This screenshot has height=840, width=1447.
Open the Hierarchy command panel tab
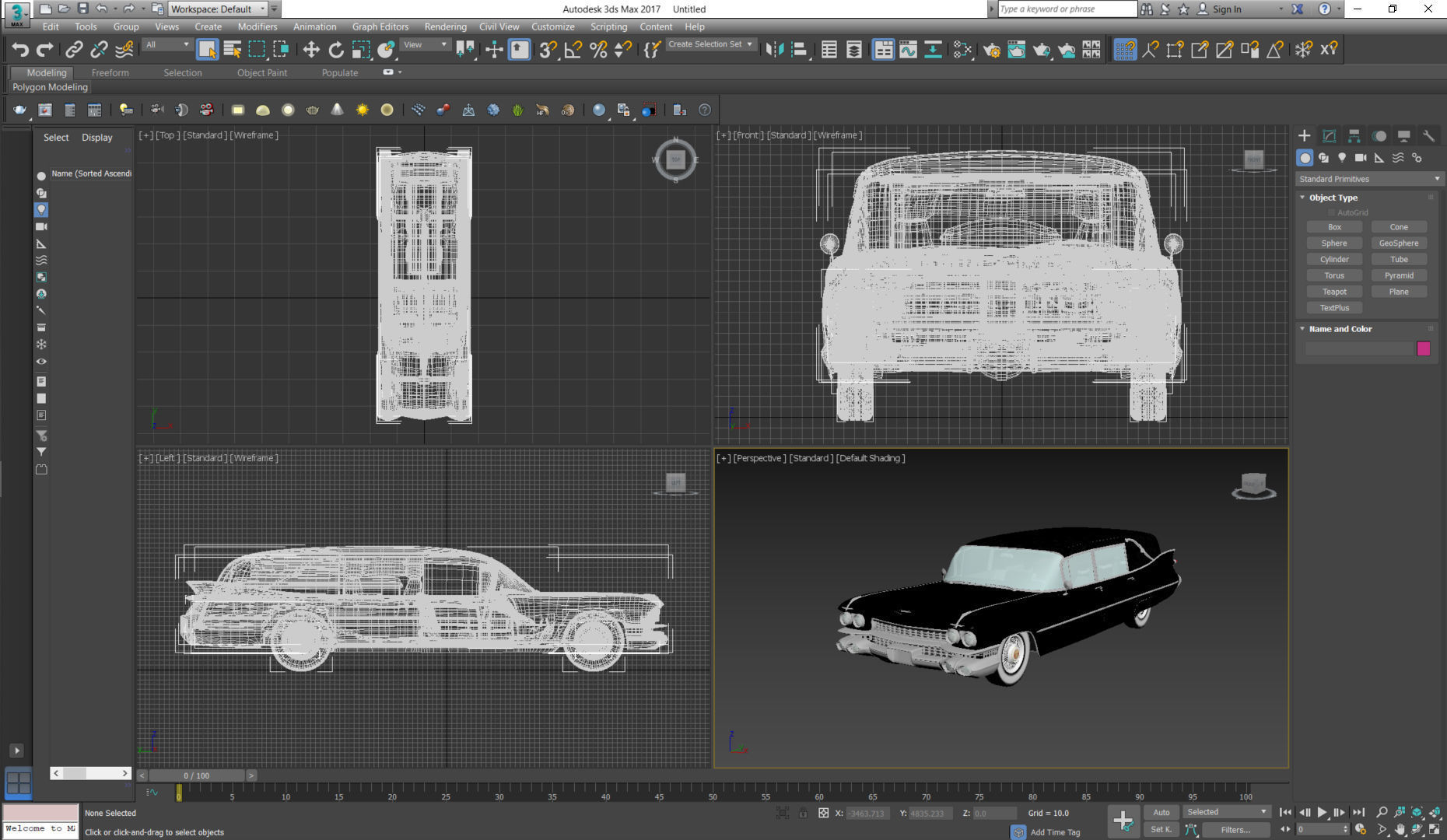pos(1354,136)
